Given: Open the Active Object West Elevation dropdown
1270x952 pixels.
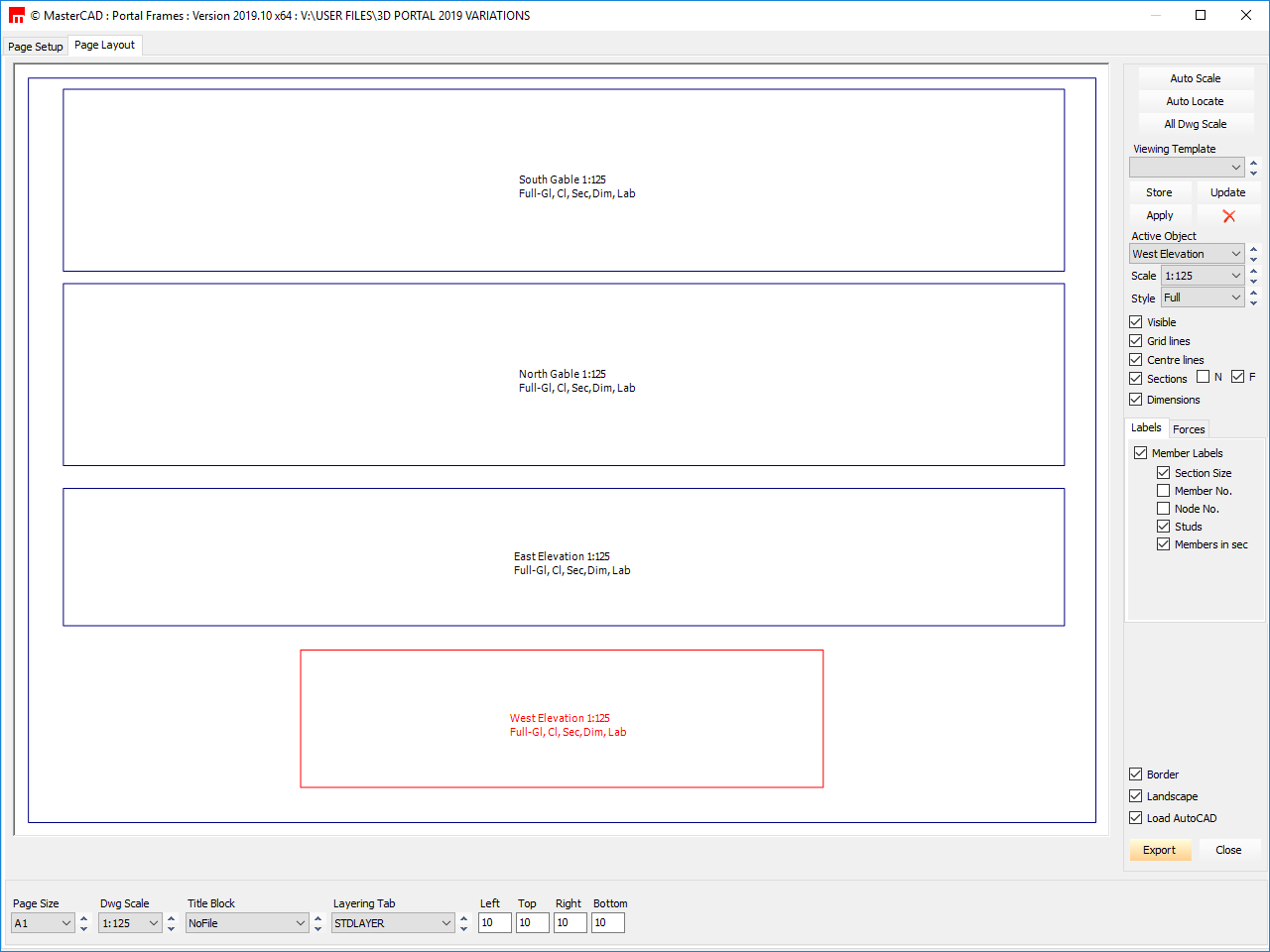Looking at the screenshot, I should click(x=1187, y=254).
